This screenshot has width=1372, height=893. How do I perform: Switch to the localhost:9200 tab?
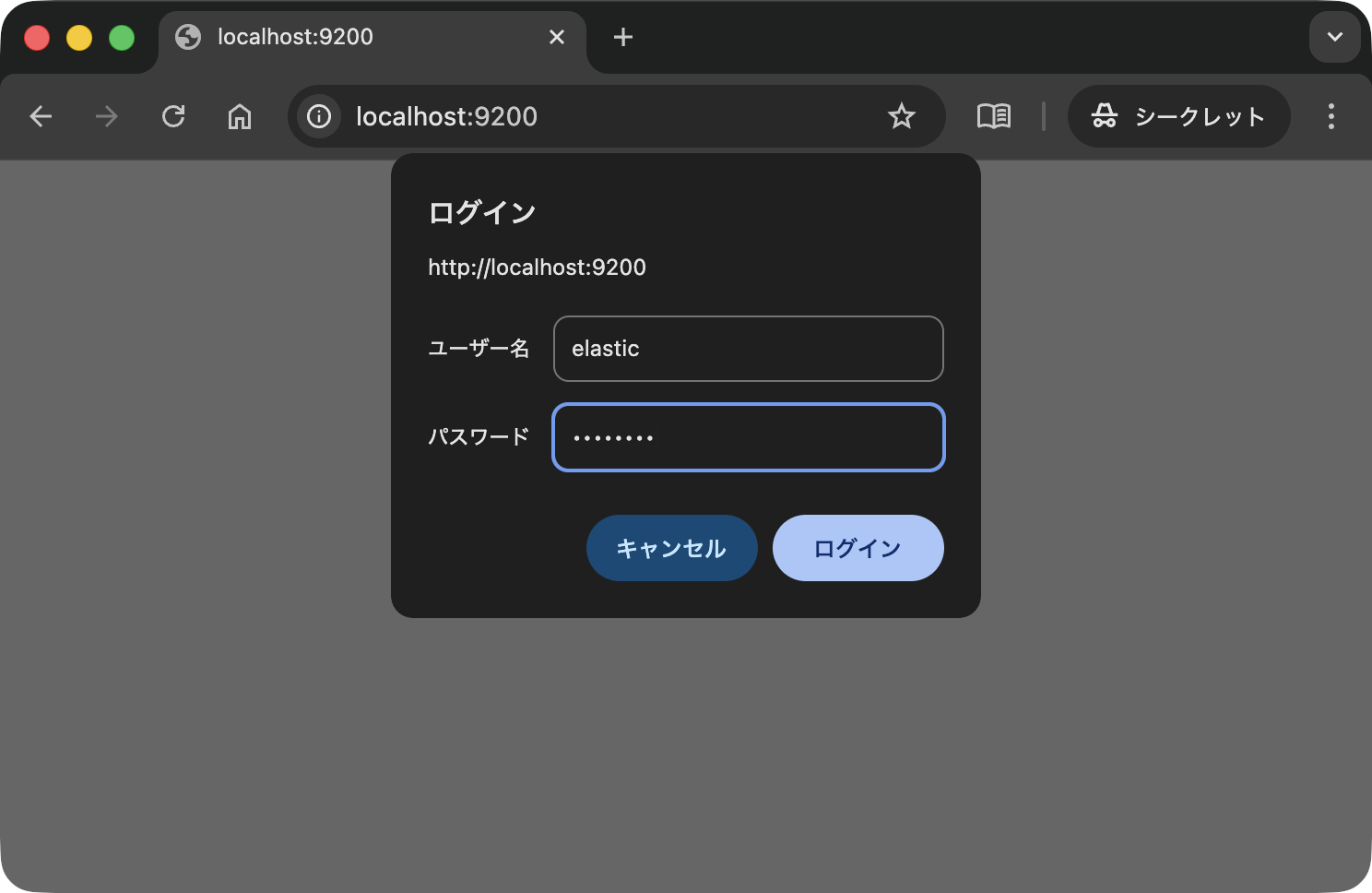pyautogui.click(x=360, y=37)
